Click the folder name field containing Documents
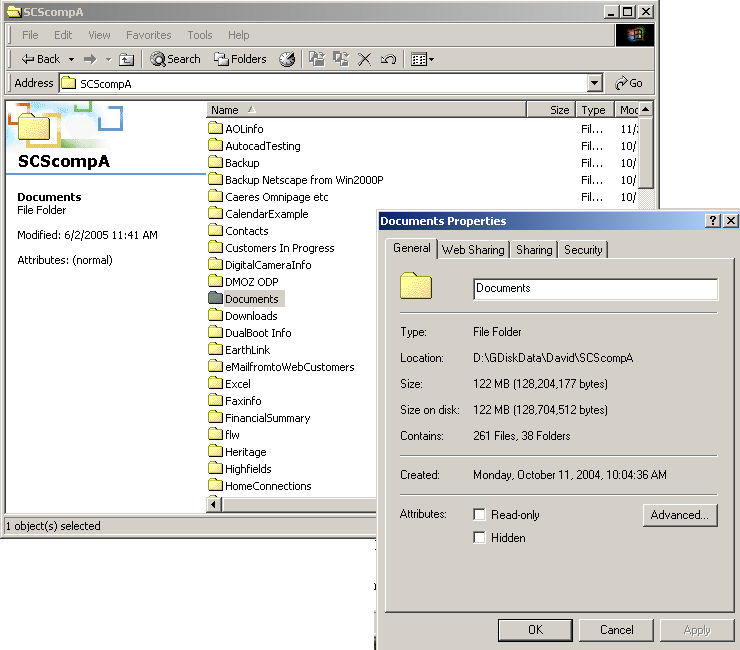 point(595,288)
